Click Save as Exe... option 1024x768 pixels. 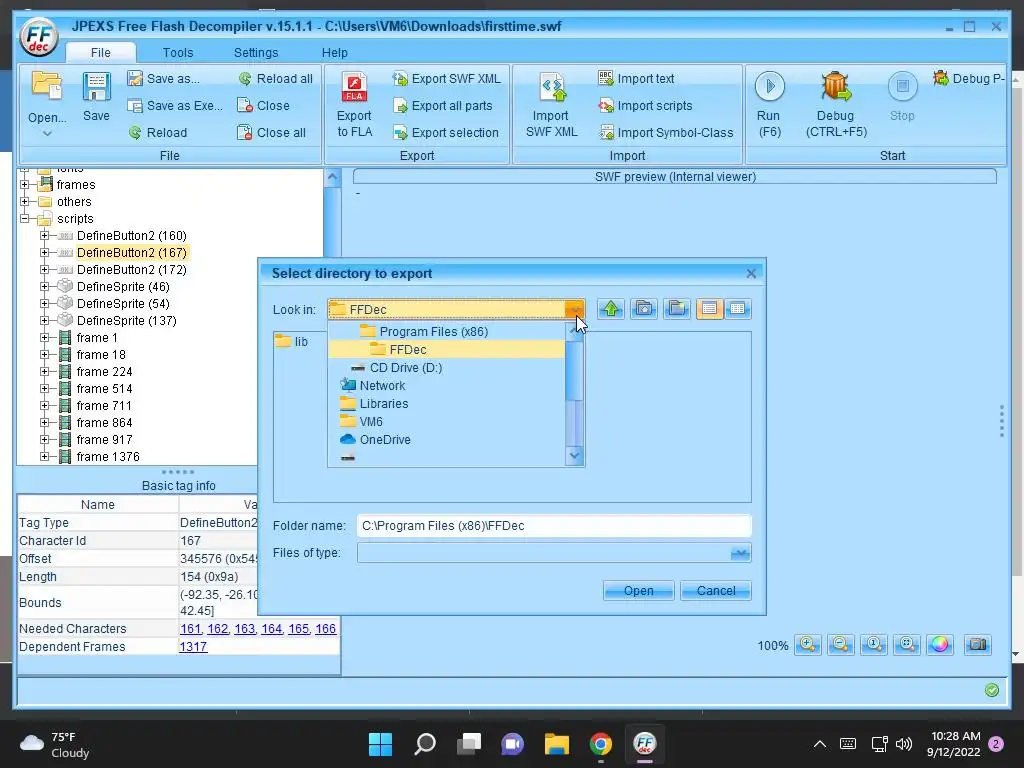[175, 105]
